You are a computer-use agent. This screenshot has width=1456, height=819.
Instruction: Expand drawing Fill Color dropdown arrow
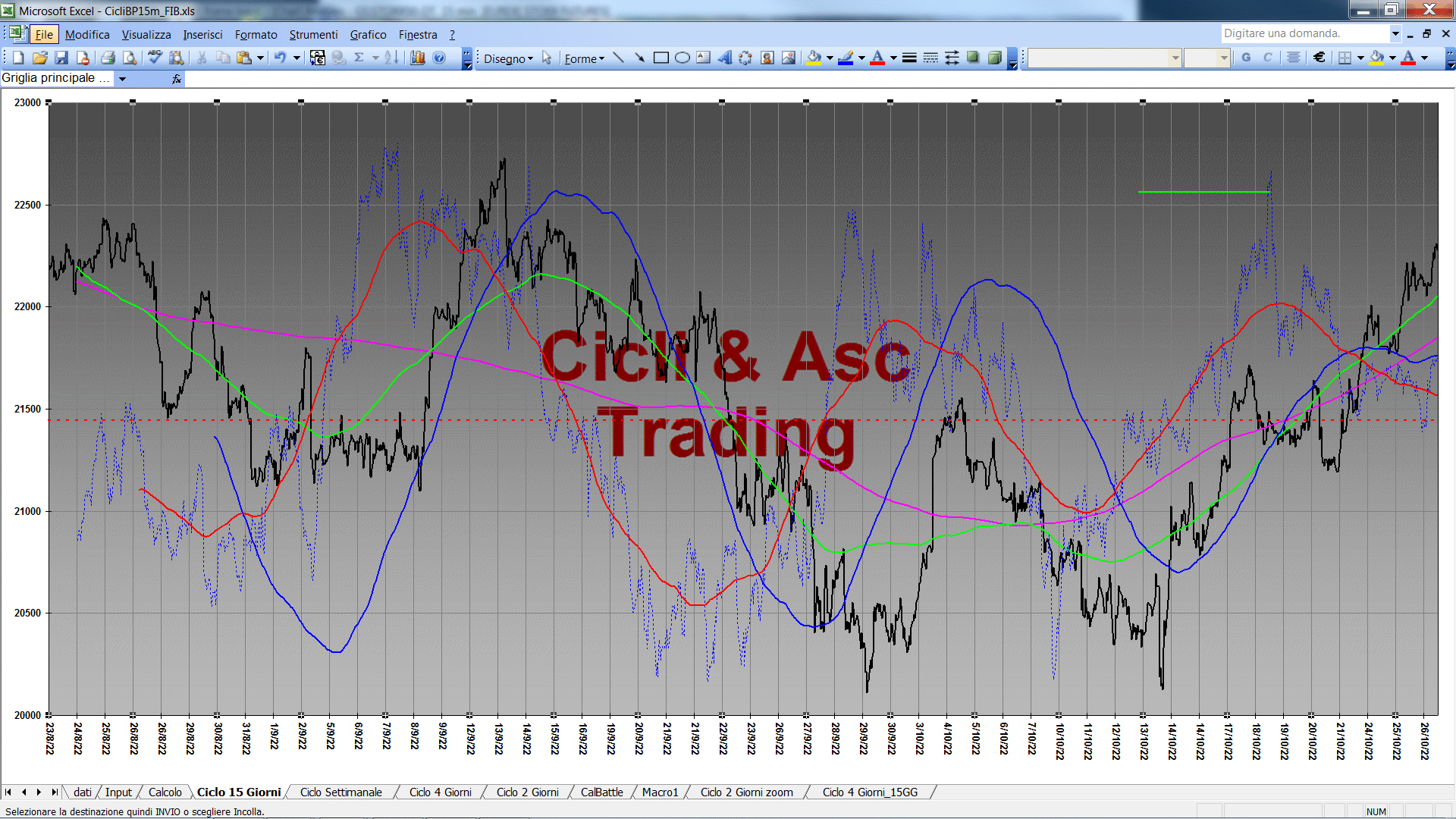click(830, 58)
